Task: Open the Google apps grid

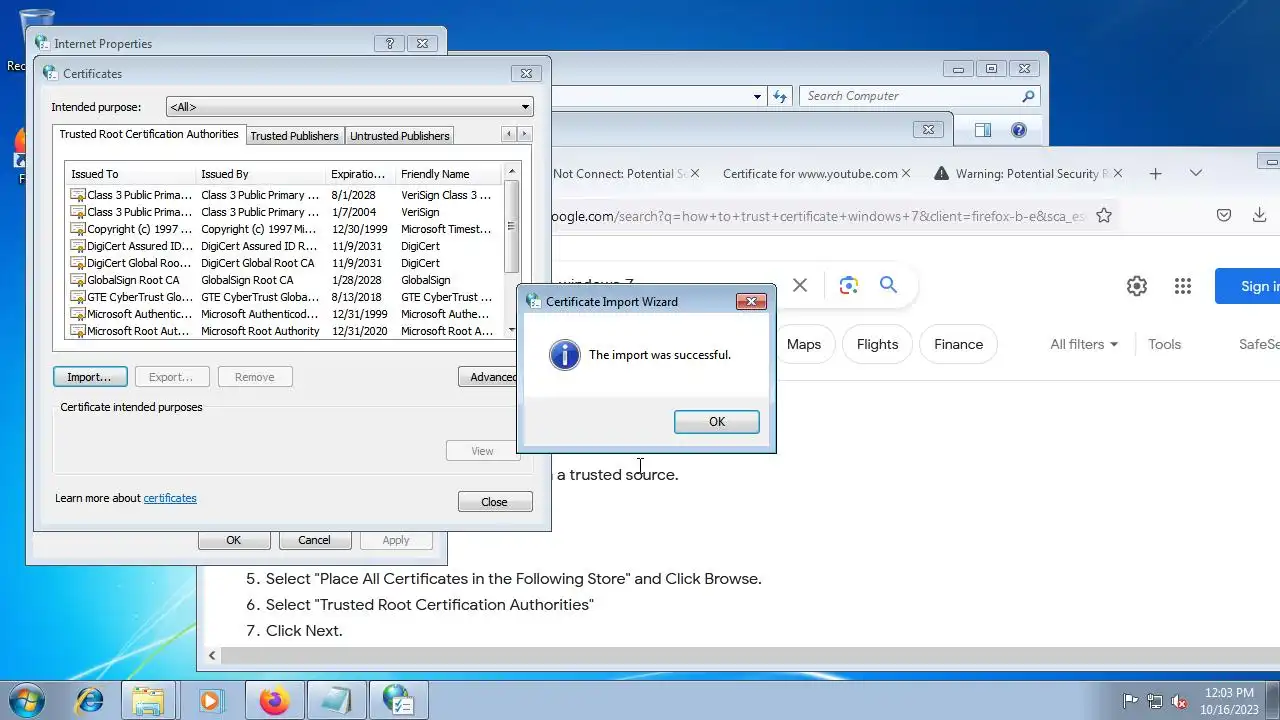Action: click(1183, 286)
